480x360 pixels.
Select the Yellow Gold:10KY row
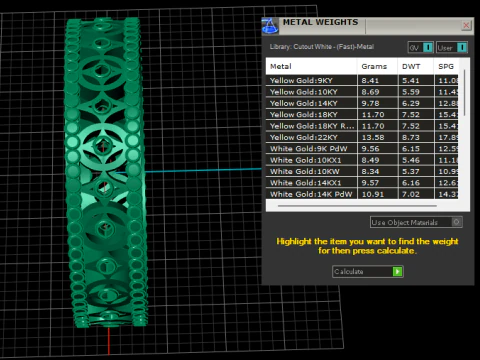click(362, 92)
